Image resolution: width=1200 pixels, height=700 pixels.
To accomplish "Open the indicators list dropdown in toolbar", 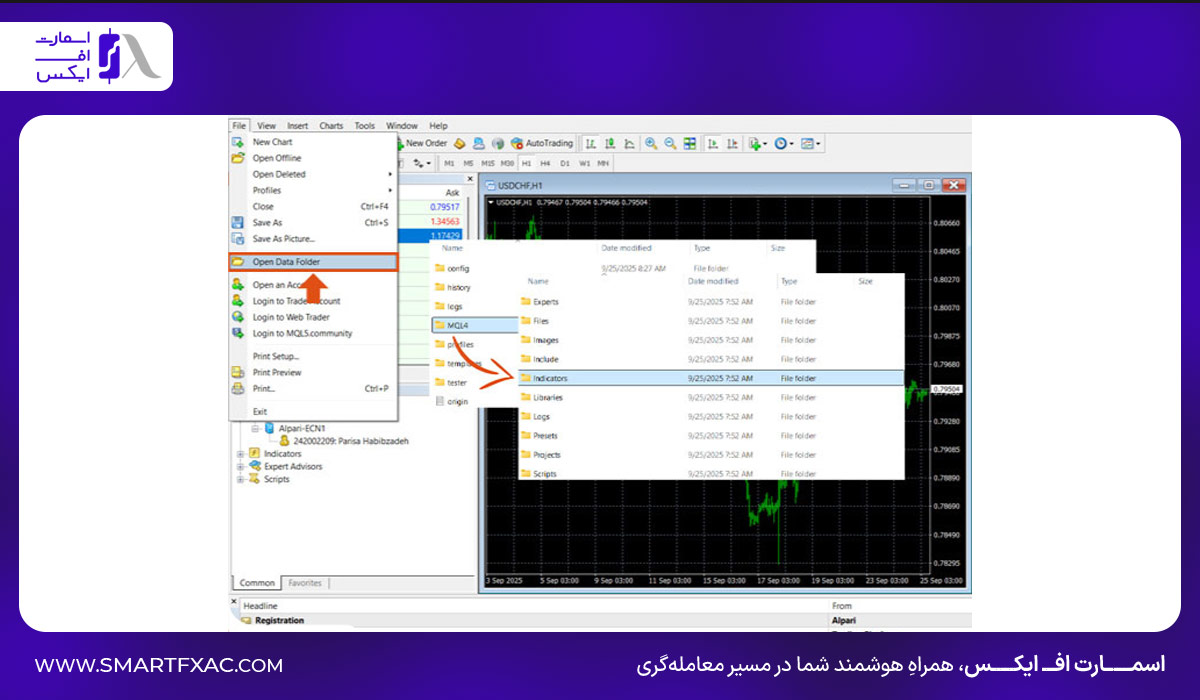I will [x=759, y=144].
